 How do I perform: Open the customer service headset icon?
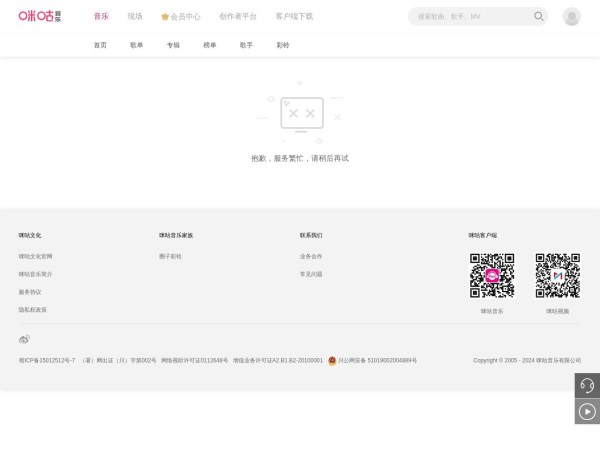click(x=587, y=386)
